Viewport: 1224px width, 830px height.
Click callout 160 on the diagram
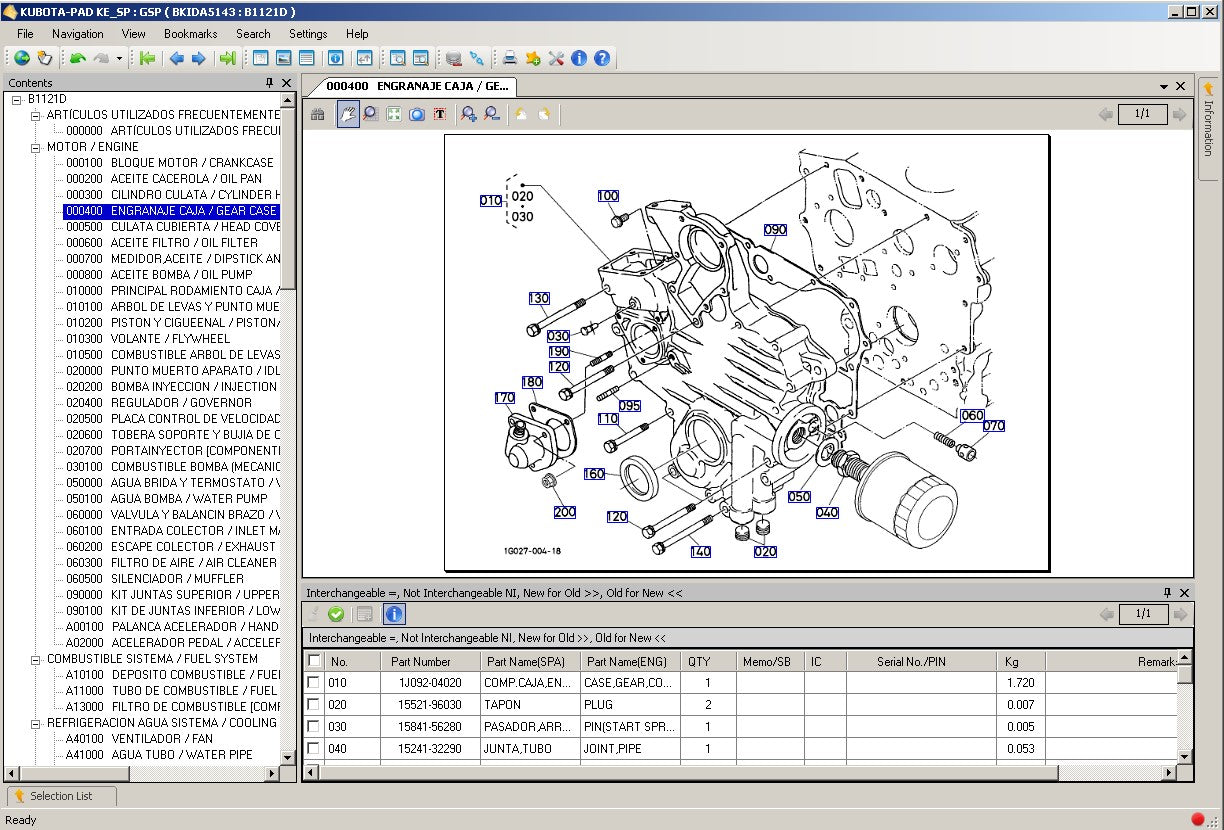[x=594, y=474]
